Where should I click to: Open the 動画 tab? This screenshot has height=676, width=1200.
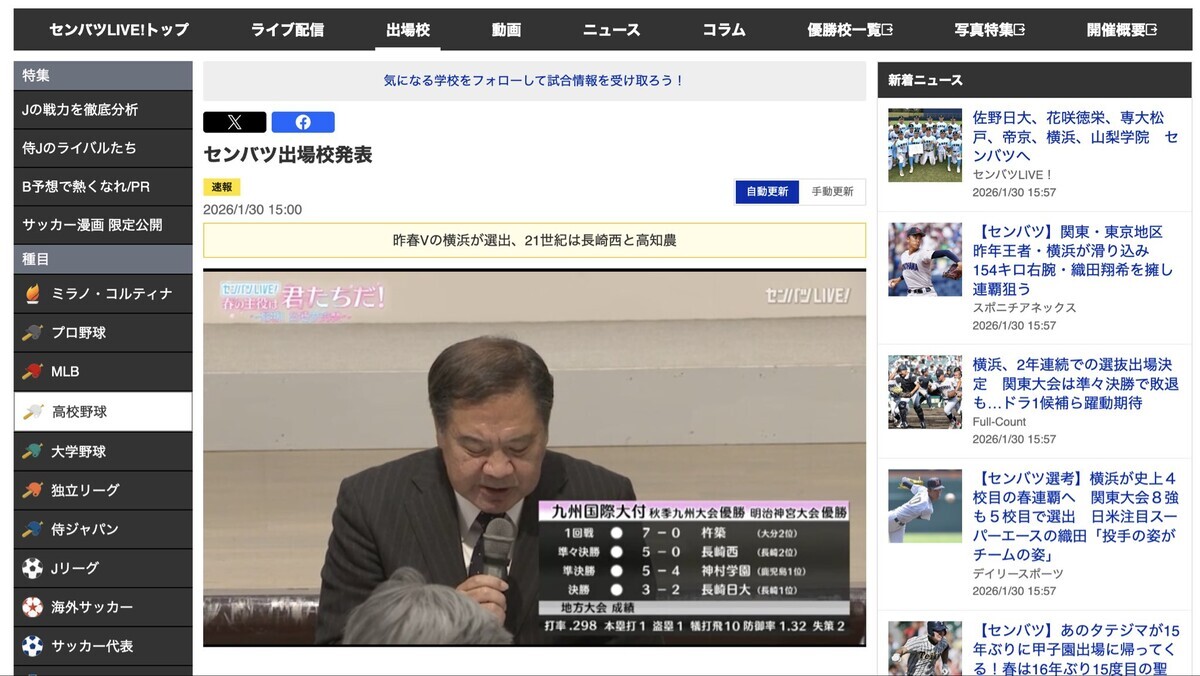click(x=507, y=30)
